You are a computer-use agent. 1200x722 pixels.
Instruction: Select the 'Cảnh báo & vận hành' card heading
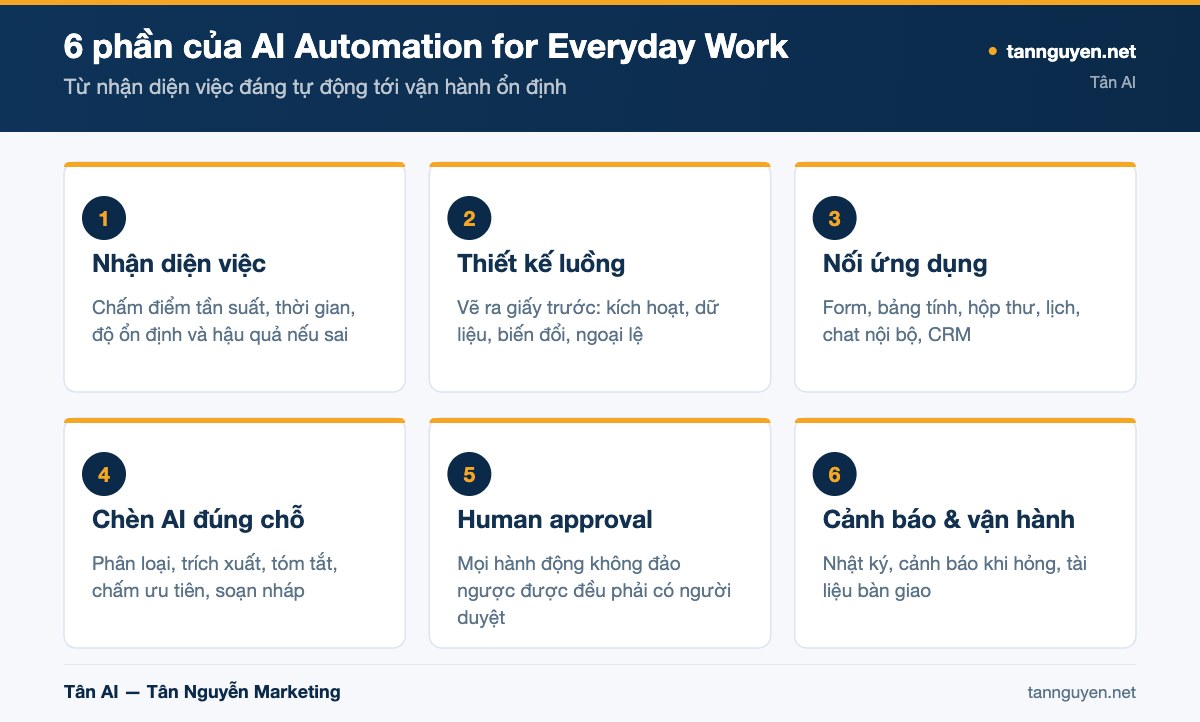click(949, 520)
